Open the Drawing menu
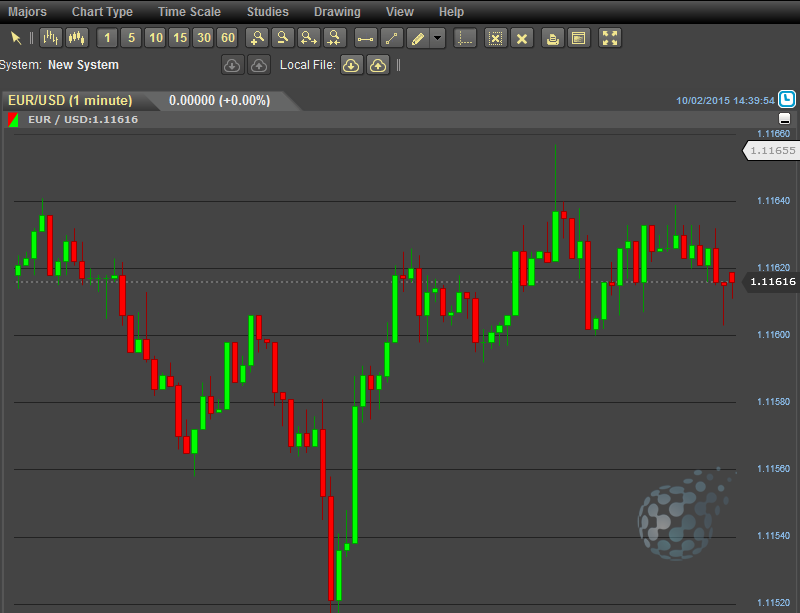This screenshot has width=800, height=613. point(337,12)
